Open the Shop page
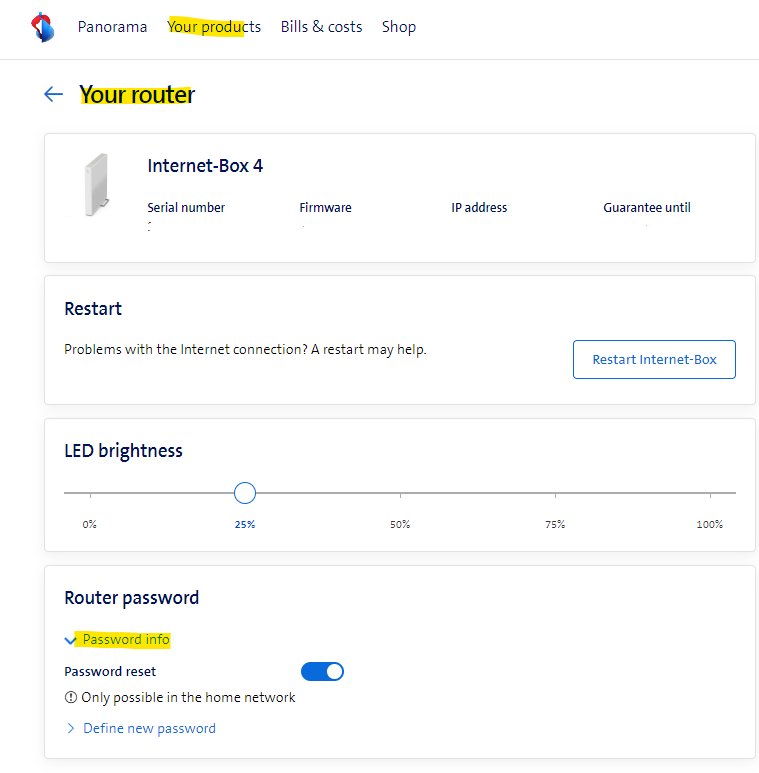Screen dimensions: 759x773 [398, 27]
